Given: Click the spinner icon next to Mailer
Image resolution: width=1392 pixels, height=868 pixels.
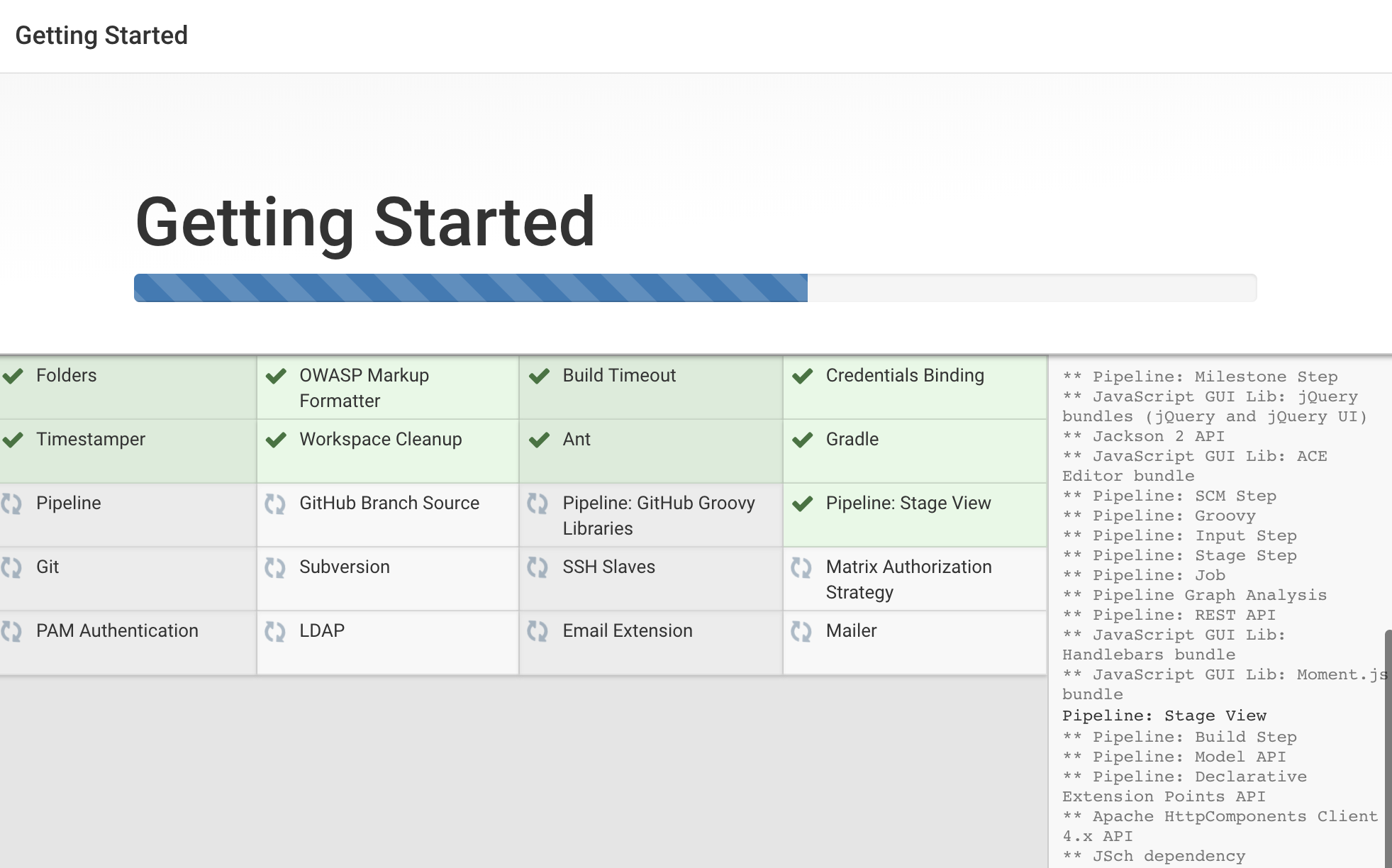Looking at the screenshot, I should tap(801, 631).
